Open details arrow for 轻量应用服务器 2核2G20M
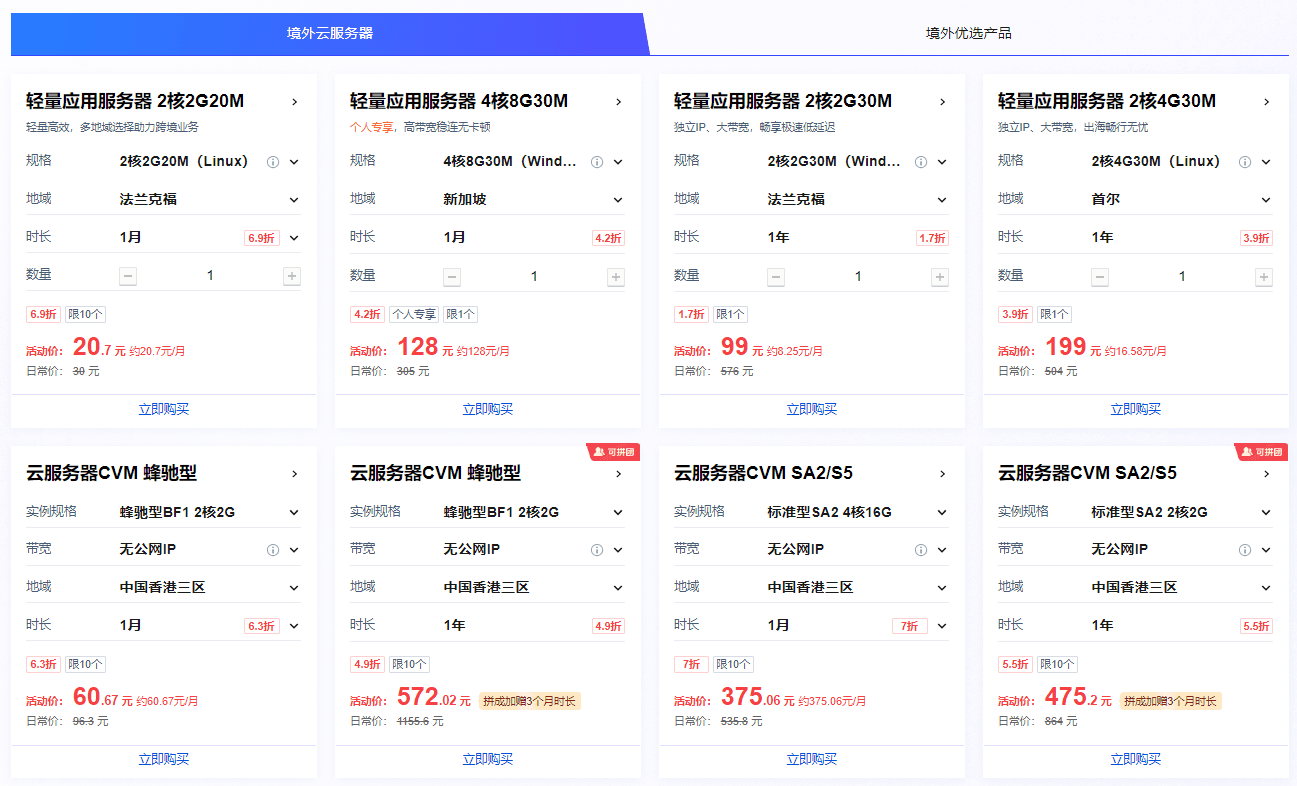This screenshot has height=786, width=1297. [x=294, y=101]
